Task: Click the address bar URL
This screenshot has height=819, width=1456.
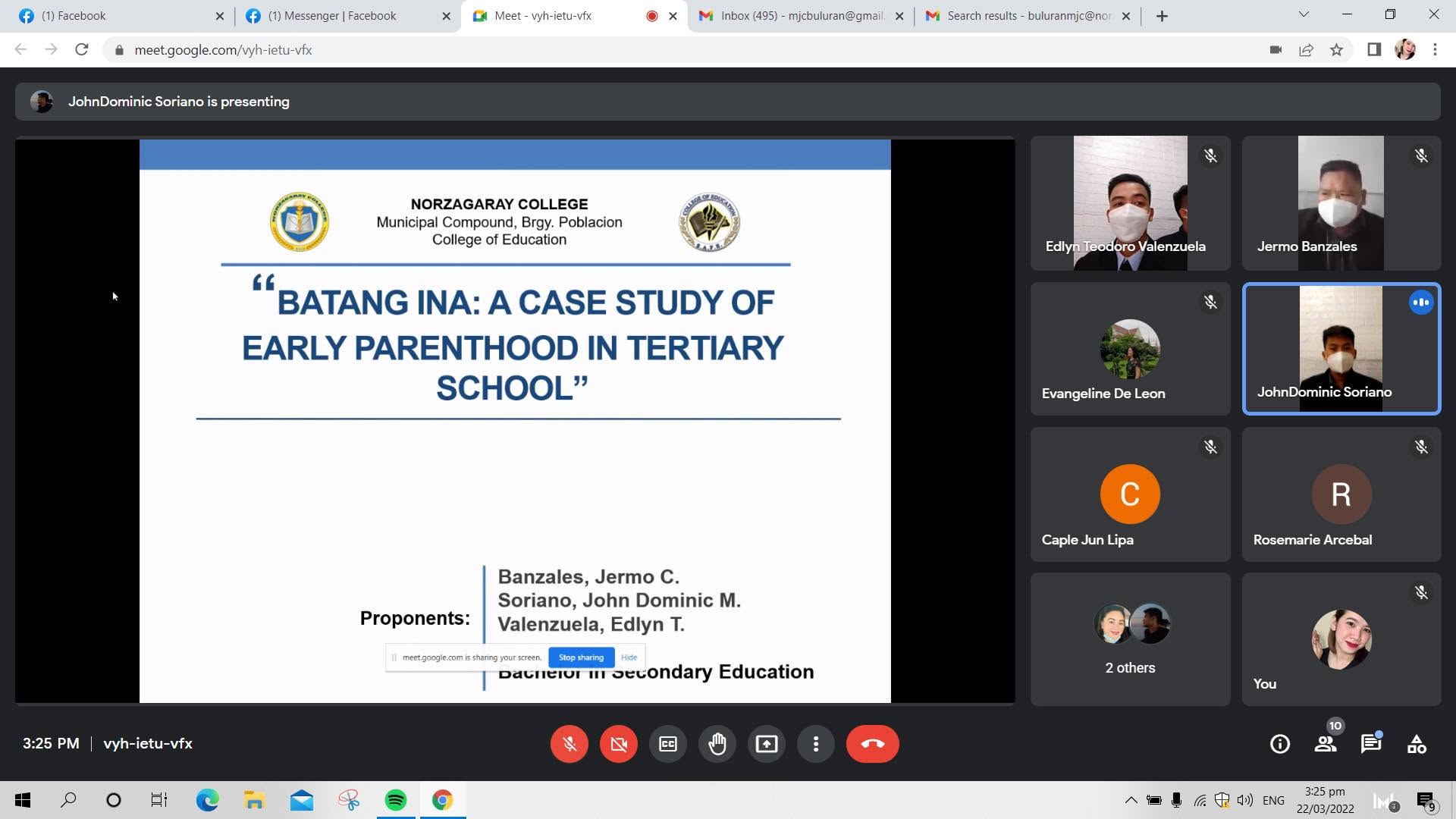Action: (223, 50)
